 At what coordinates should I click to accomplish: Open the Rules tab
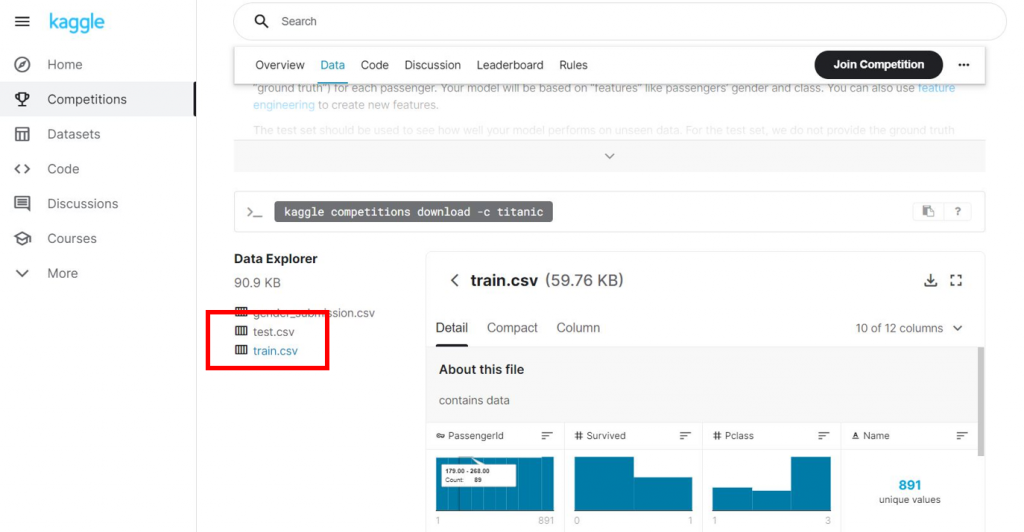[x=573, y=65]
